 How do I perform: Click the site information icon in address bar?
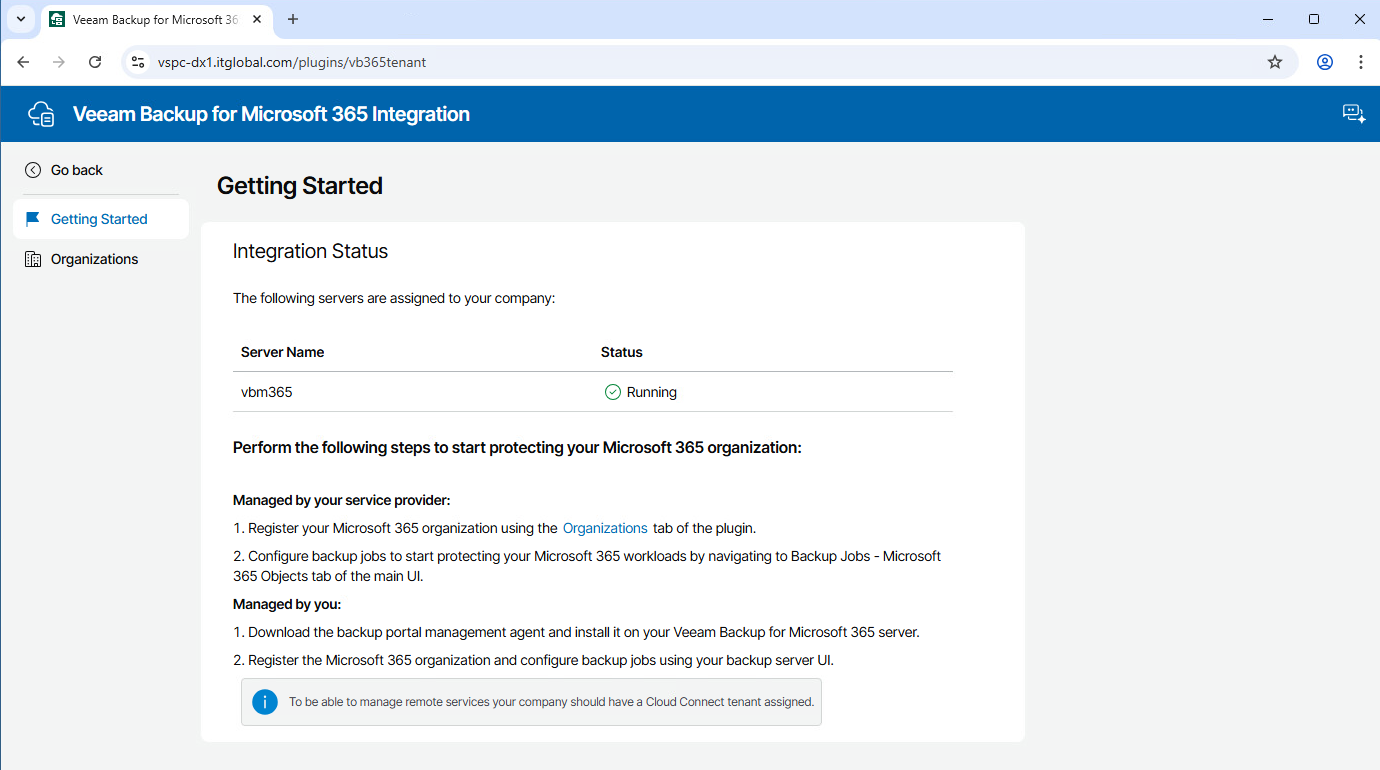(138, 62)
